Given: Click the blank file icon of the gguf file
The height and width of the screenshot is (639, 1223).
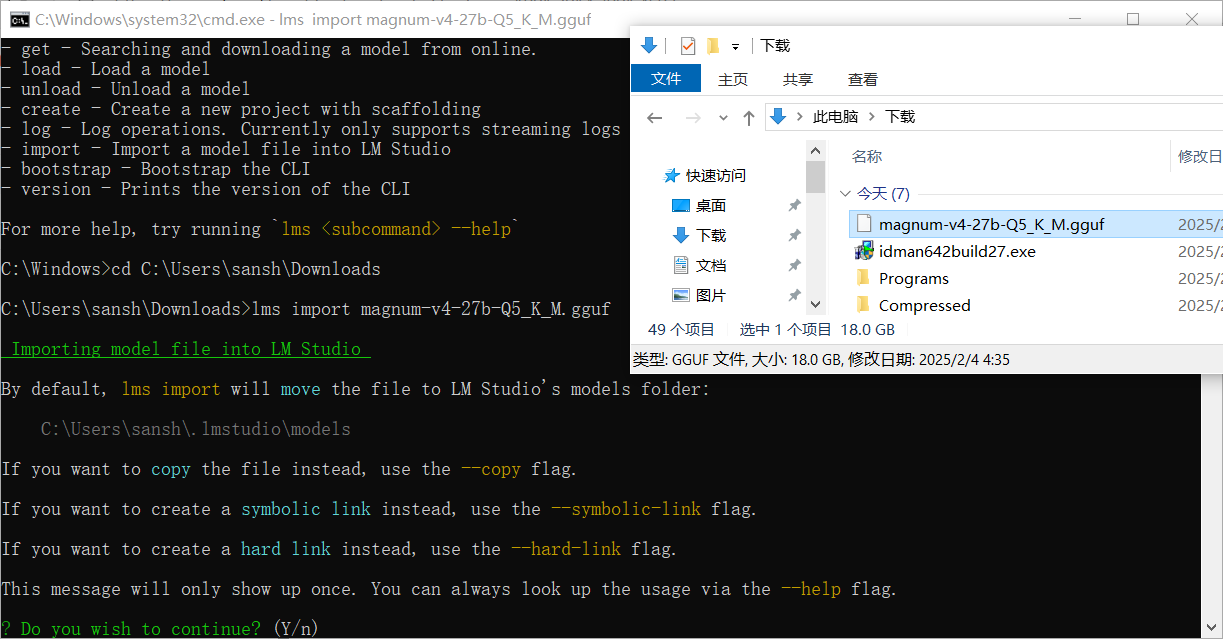Looking at the screenshot, I should 863,224.
